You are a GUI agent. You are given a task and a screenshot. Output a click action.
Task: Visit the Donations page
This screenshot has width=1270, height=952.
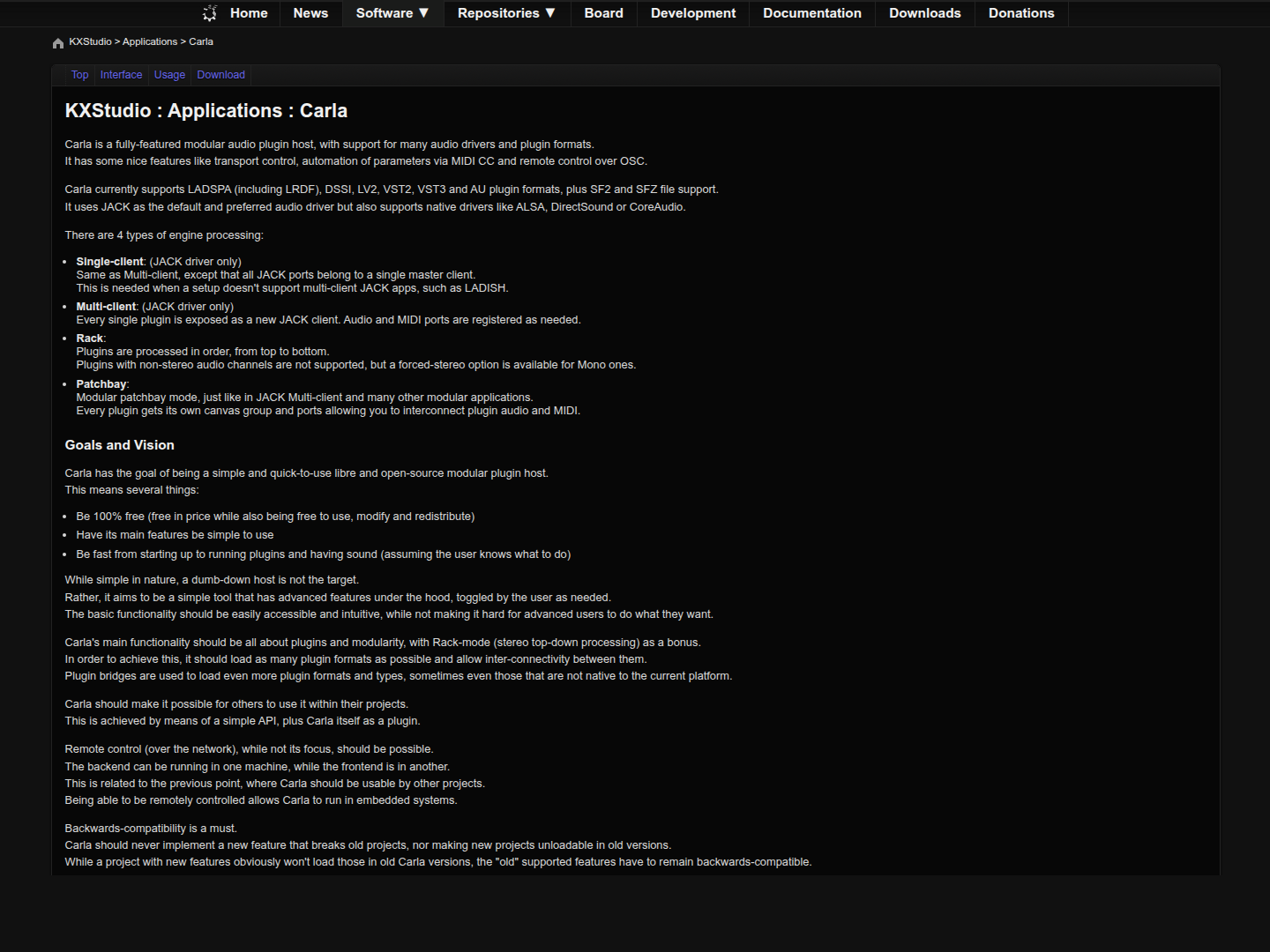tap(1021, 13)
